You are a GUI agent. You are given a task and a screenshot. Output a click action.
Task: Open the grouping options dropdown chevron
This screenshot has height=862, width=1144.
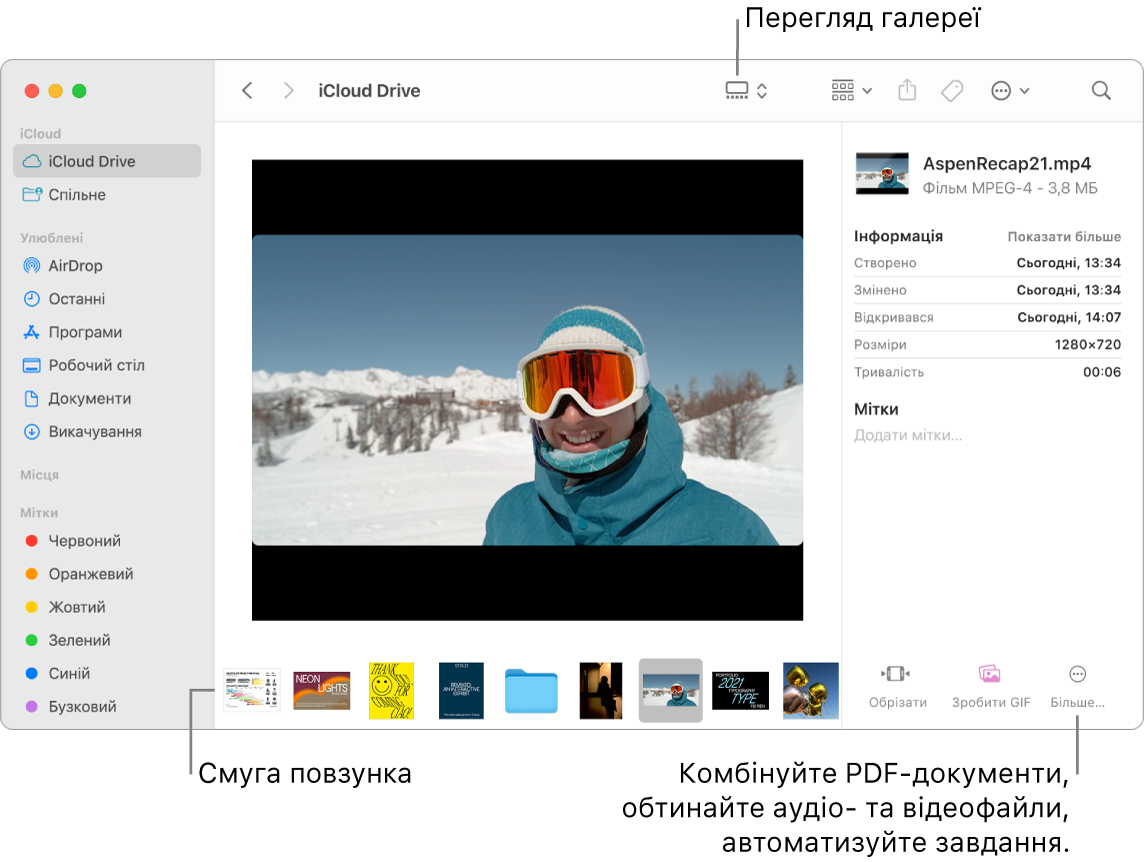[x=866, y=90]
